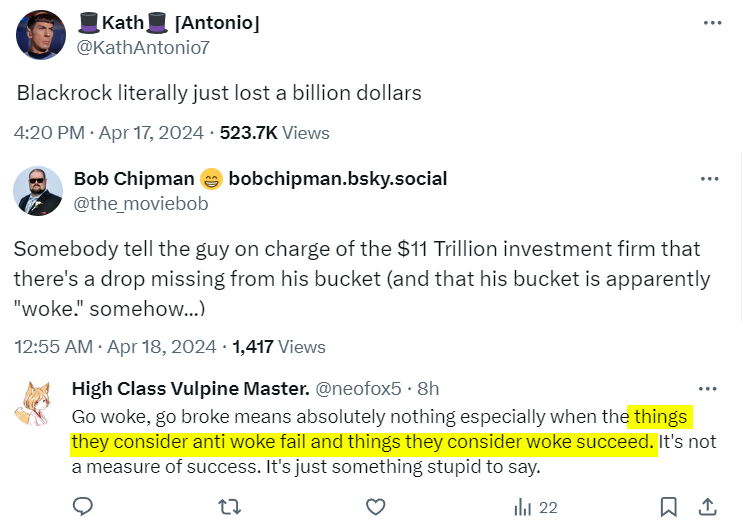The image size is (743, 530).
Task: Open the @neofox5 handle link
Action: tap(360, 388)
